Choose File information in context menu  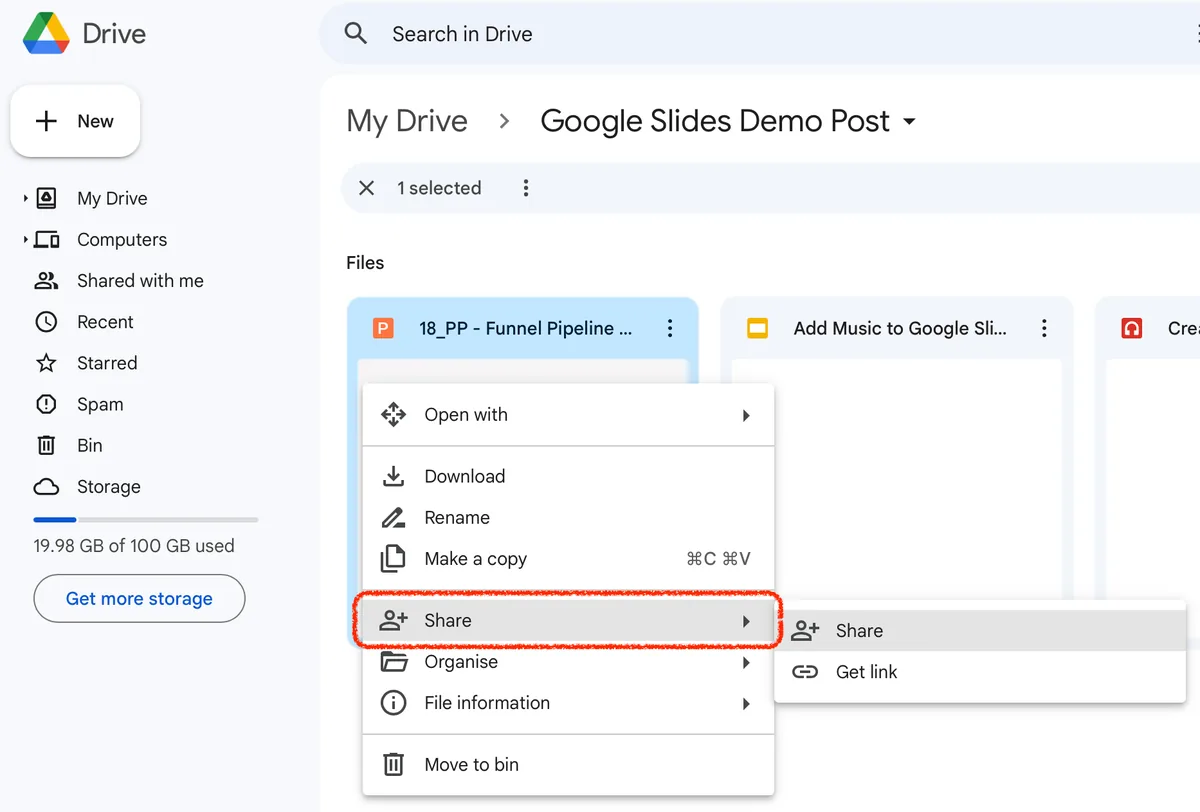(x=568, y=703)
